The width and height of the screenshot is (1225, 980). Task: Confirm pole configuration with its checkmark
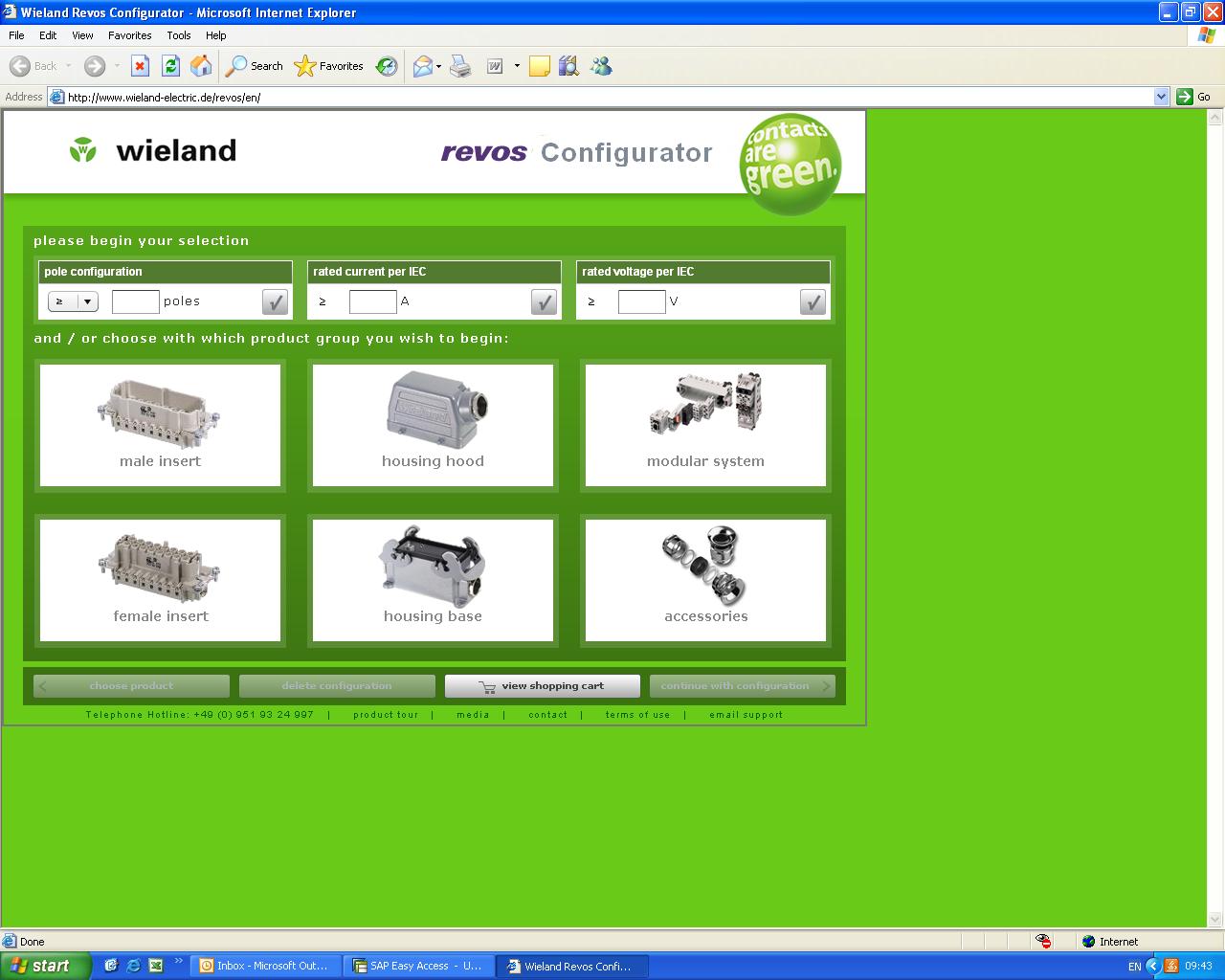275,302
